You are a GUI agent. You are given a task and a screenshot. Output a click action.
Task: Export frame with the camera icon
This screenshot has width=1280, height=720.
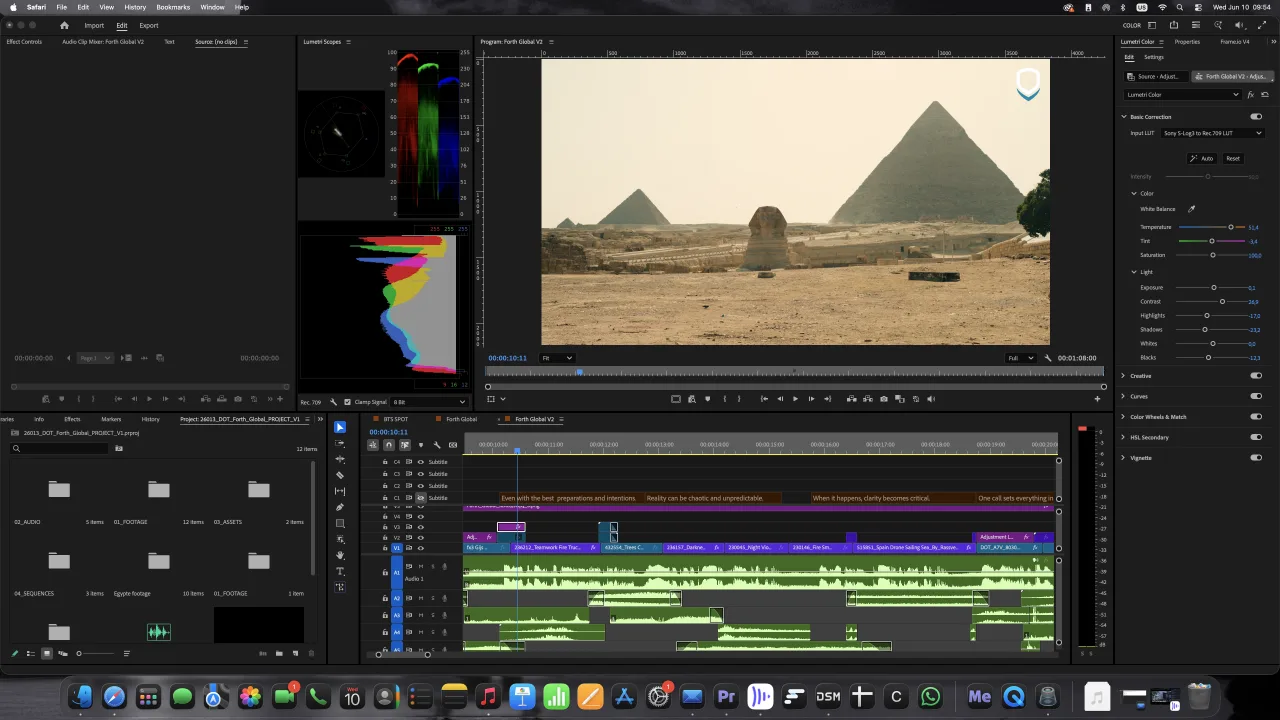(883, 399)
